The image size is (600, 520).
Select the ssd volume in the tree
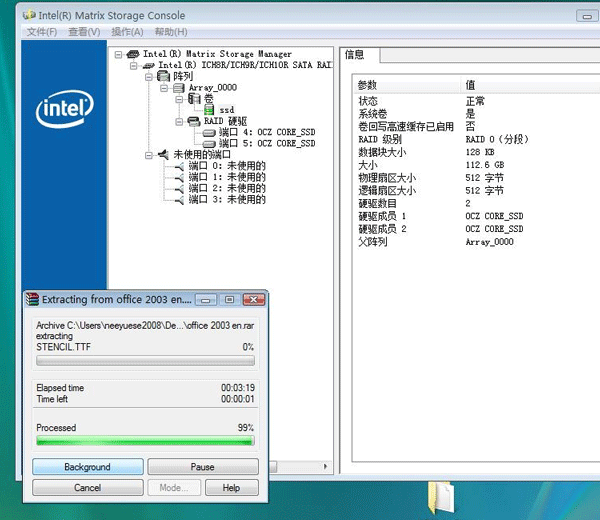(227, 110)
